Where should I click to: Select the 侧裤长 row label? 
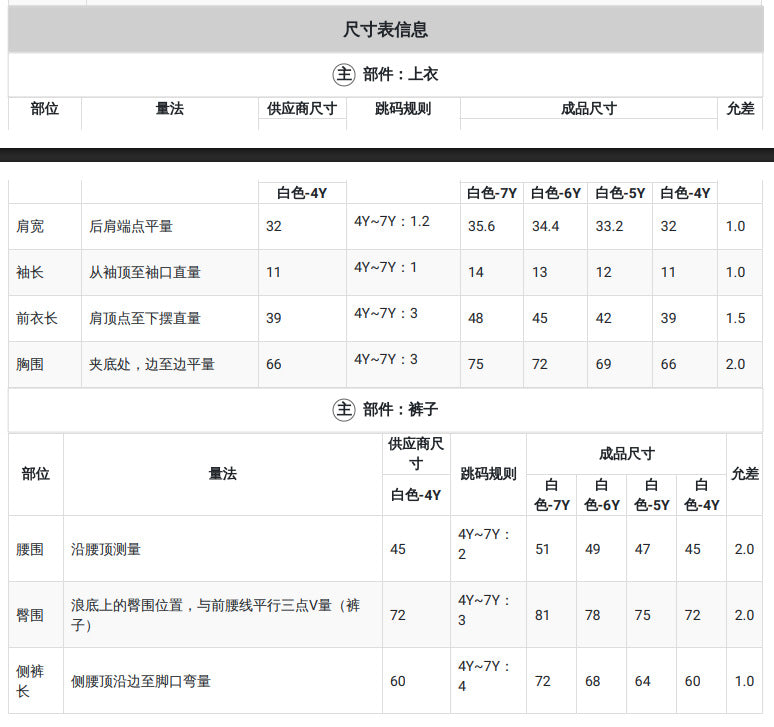coord(30,681)
